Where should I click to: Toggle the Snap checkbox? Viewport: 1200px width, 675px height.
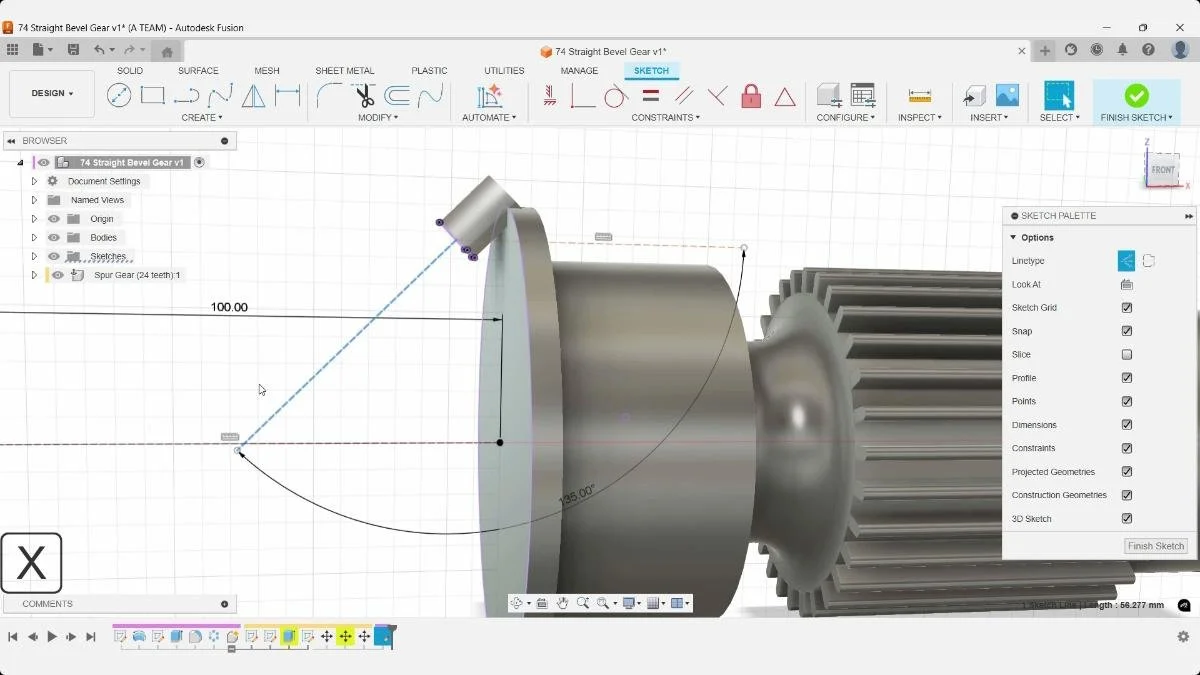click(x=1127, y=331)
